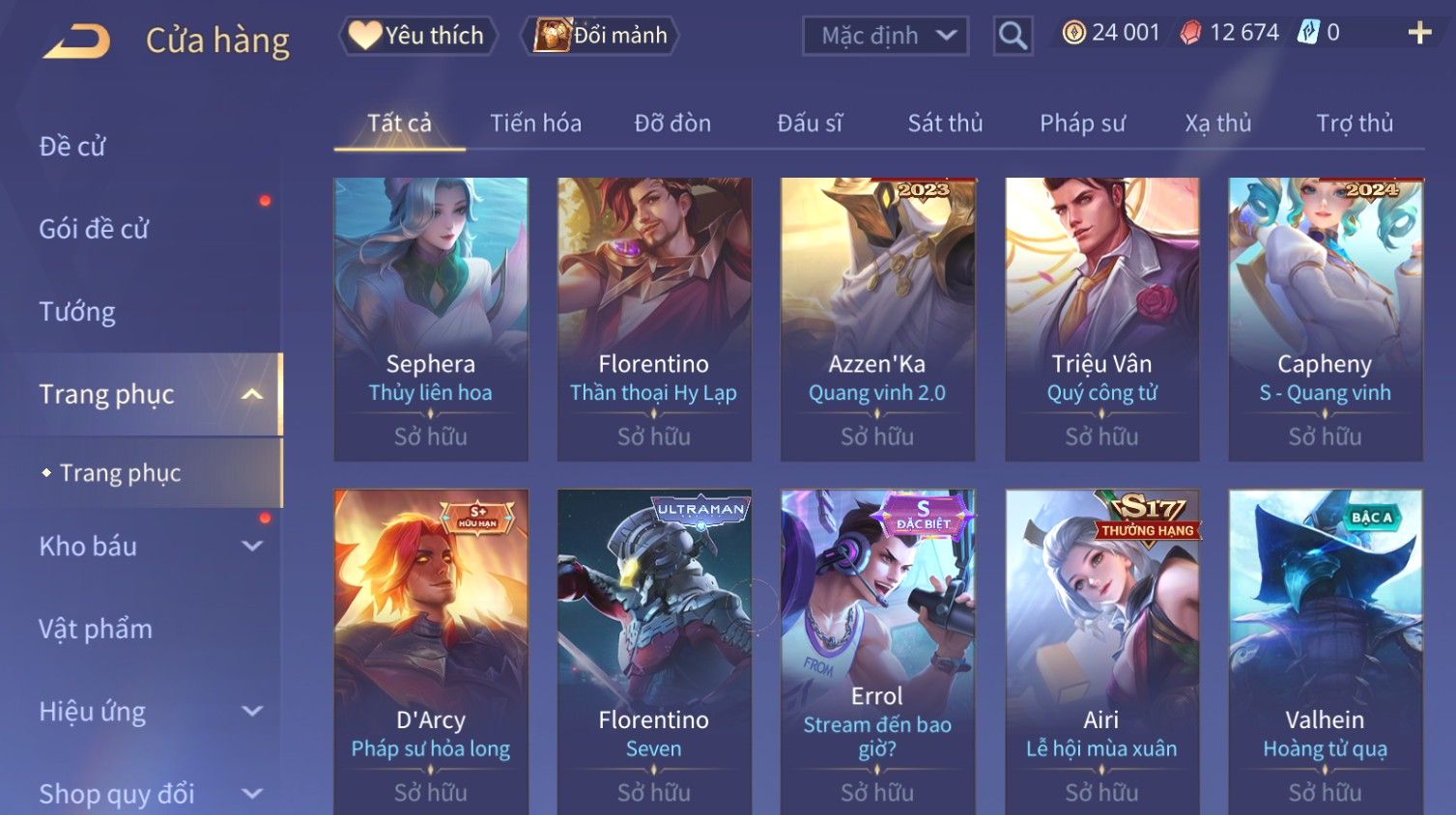
Task: Open search with the magnifier icon
Action: (1013, 36)
